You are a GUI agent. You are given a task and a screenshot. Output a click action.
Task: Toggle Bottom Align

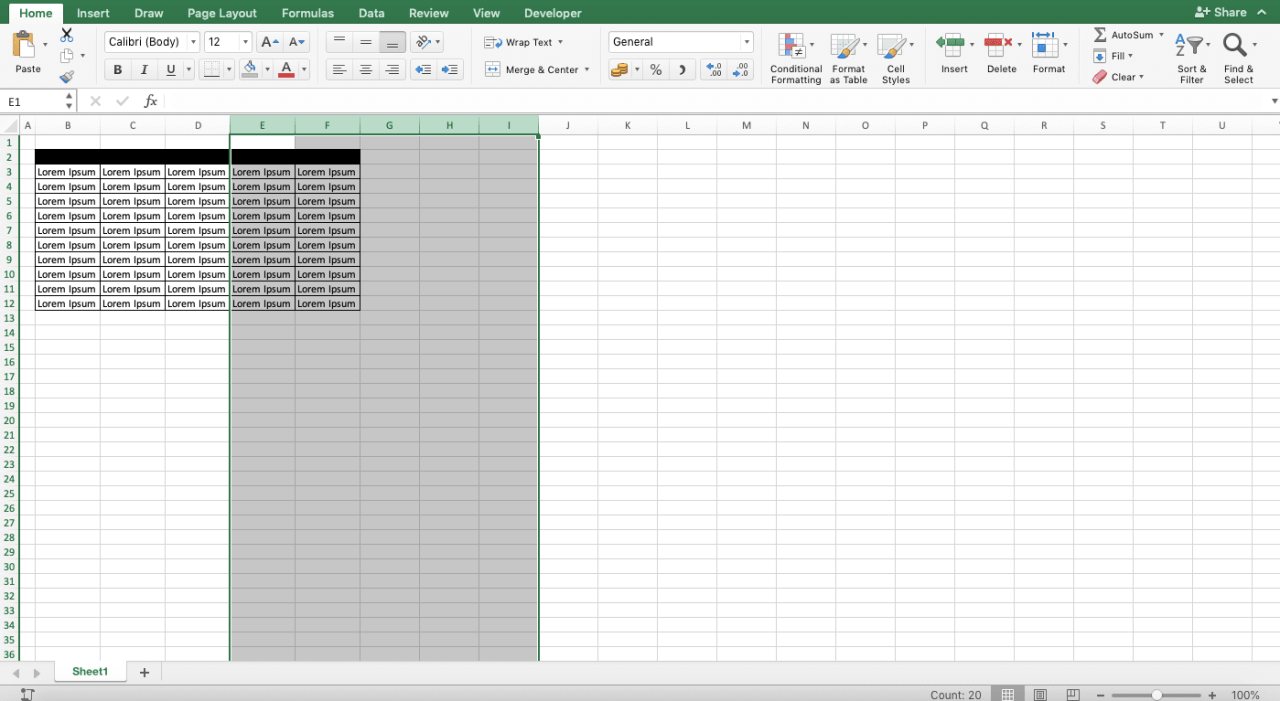coord(393,42)
